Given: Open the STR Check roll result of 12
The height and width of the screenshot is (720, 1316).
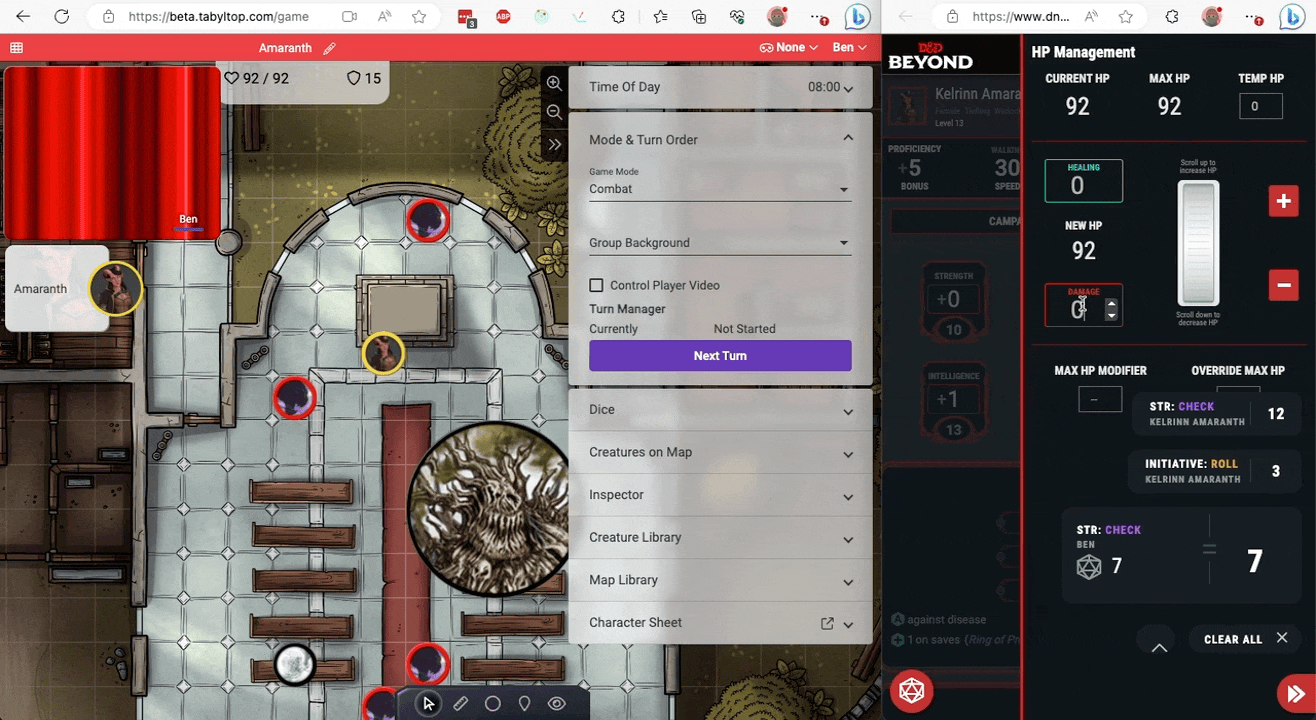Looking at the screenshot, I should pos(1215,414).
